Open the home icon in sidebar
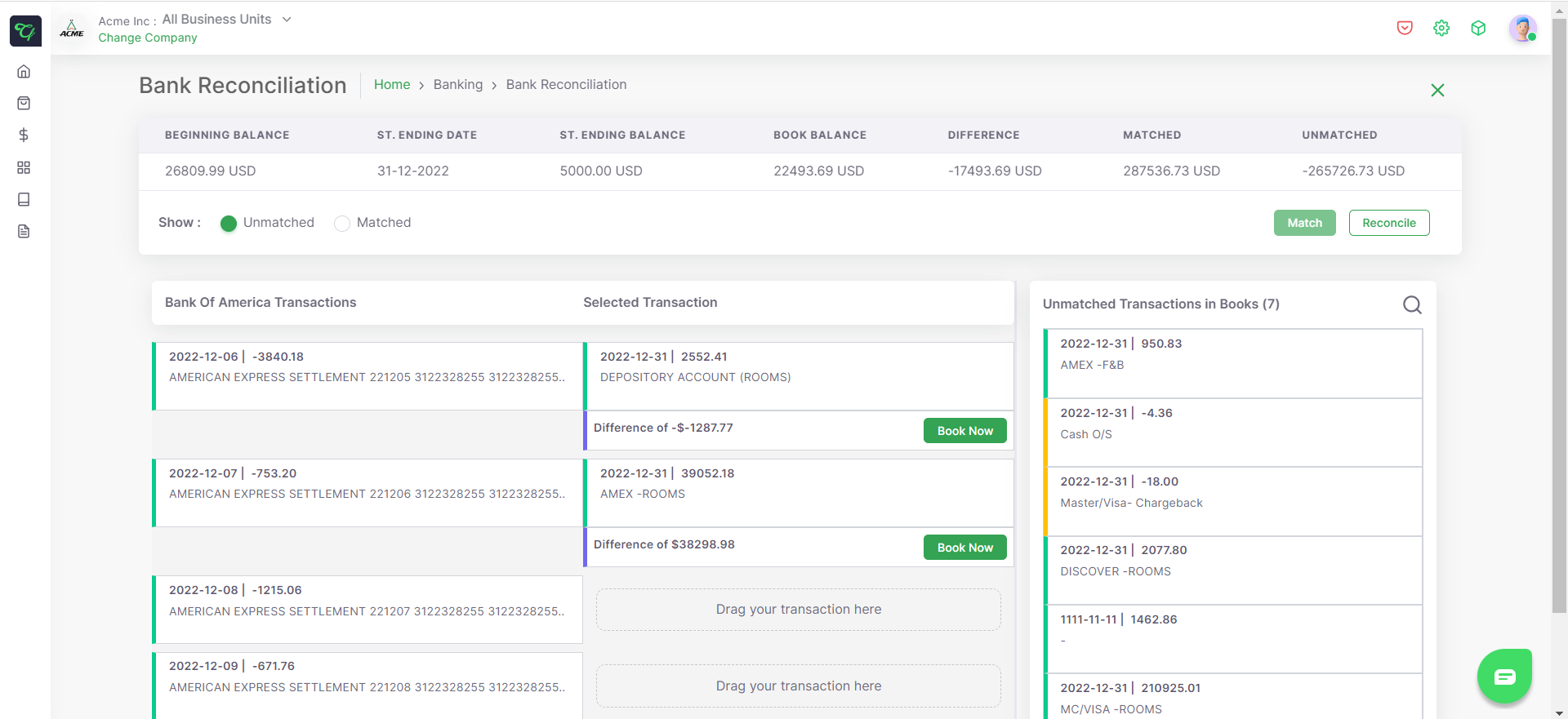Screen dimensions: 1568x719 [24, 72]
